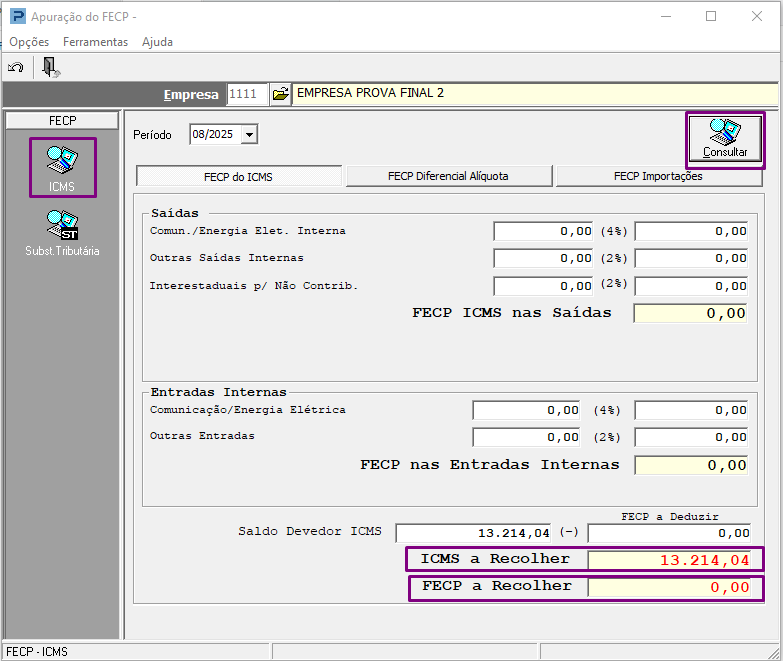Open the Opções menu
783x661 pixels.
[29, 42]
